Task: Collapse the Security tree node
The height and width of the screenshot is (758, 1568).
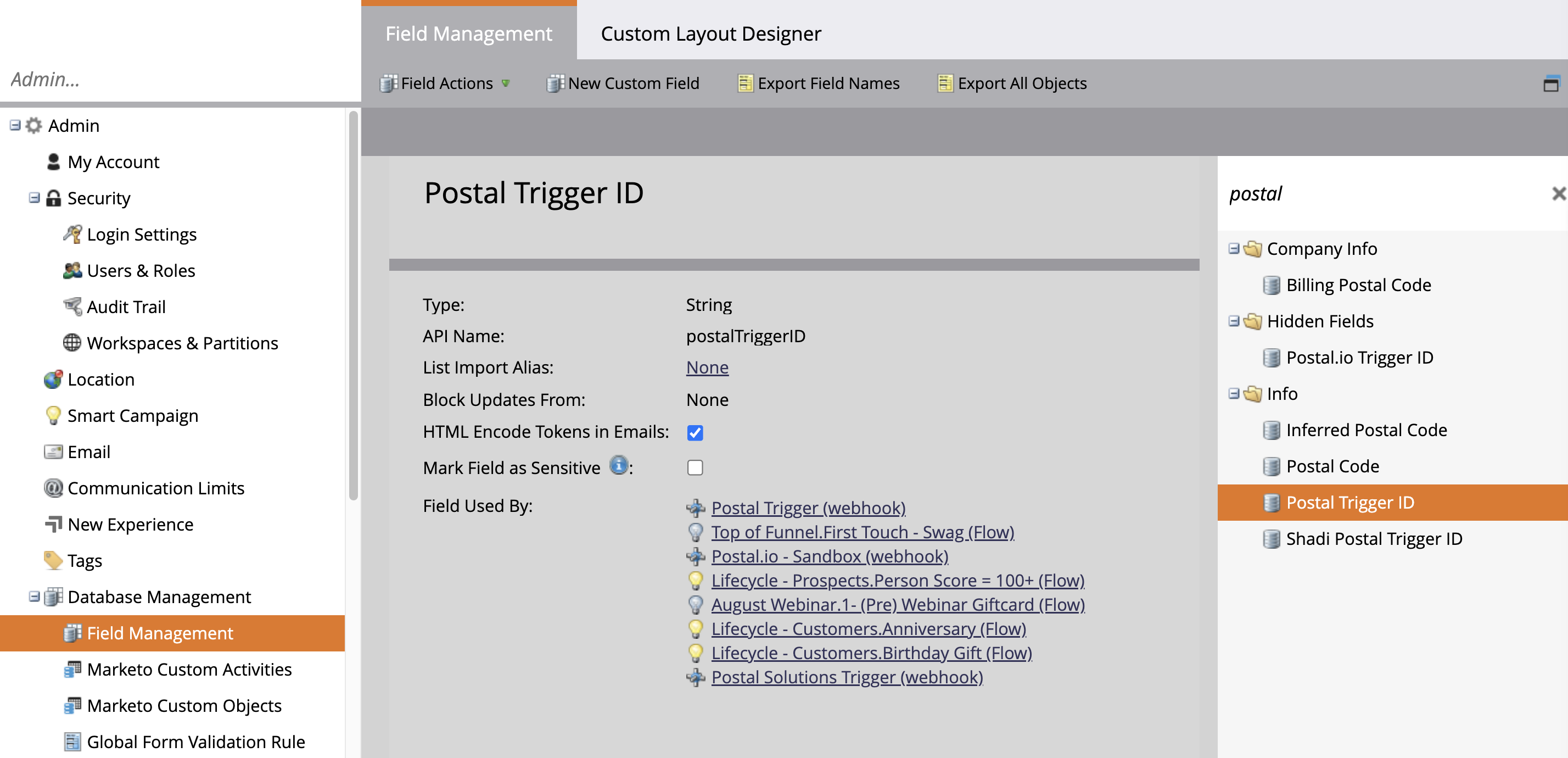Action: tap(34, 198)
